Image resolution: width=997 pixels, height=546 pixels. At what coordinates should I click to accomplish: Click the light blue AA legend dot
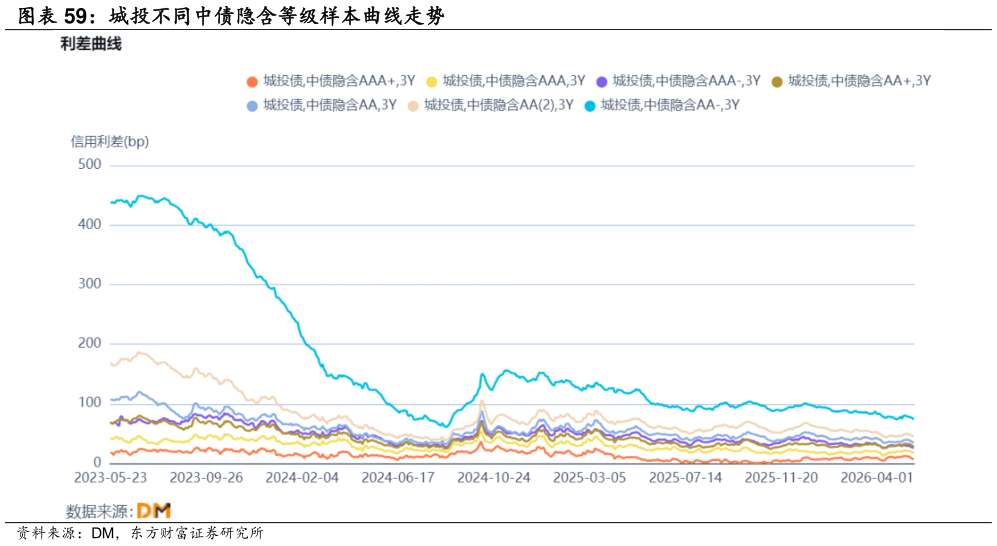pos(252,106)
